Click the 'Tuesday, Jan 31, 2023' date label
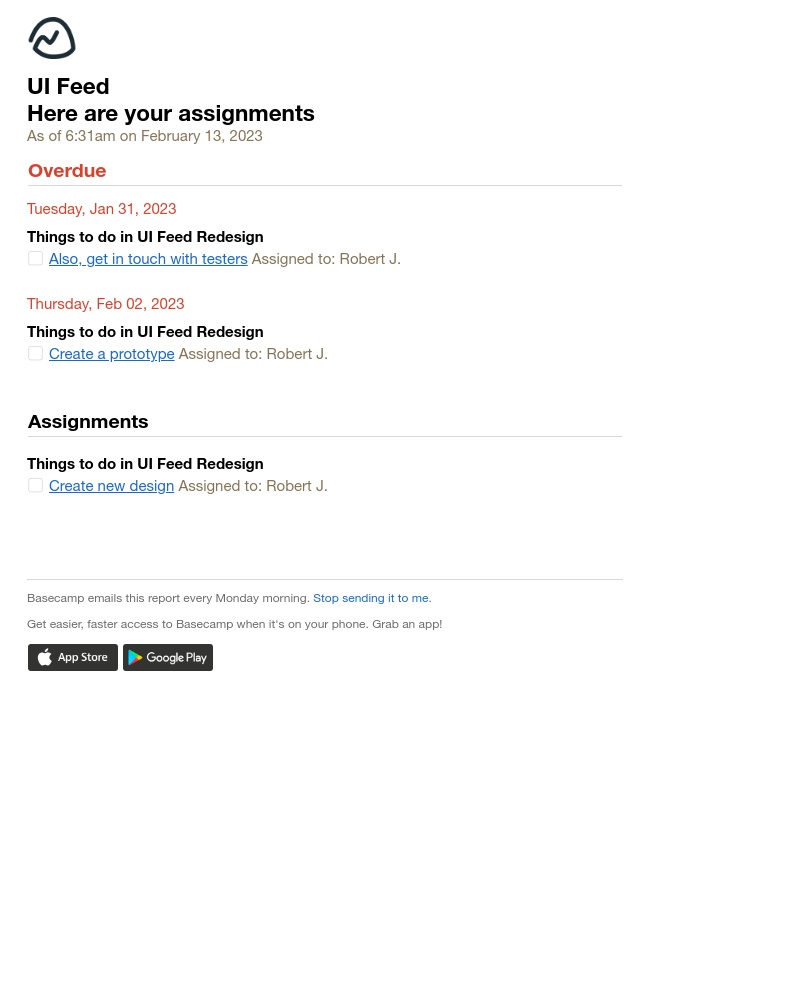Image resolution: width=800 pixels, height=1000 pixels. tap(101, 208)
